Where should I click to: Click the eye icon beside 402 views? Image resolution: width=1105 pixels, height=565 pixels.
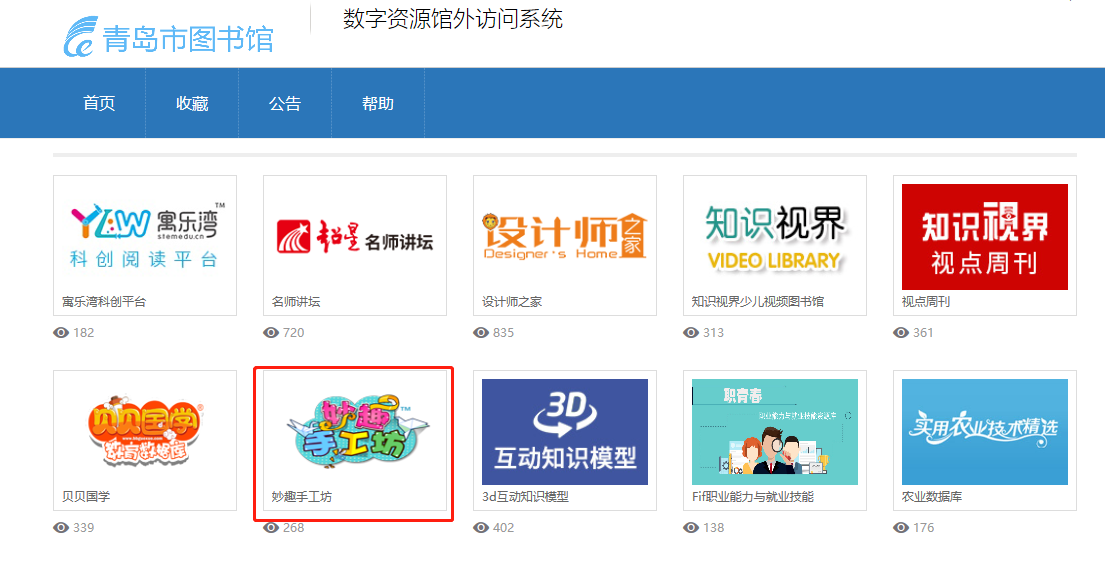(481, 527)
